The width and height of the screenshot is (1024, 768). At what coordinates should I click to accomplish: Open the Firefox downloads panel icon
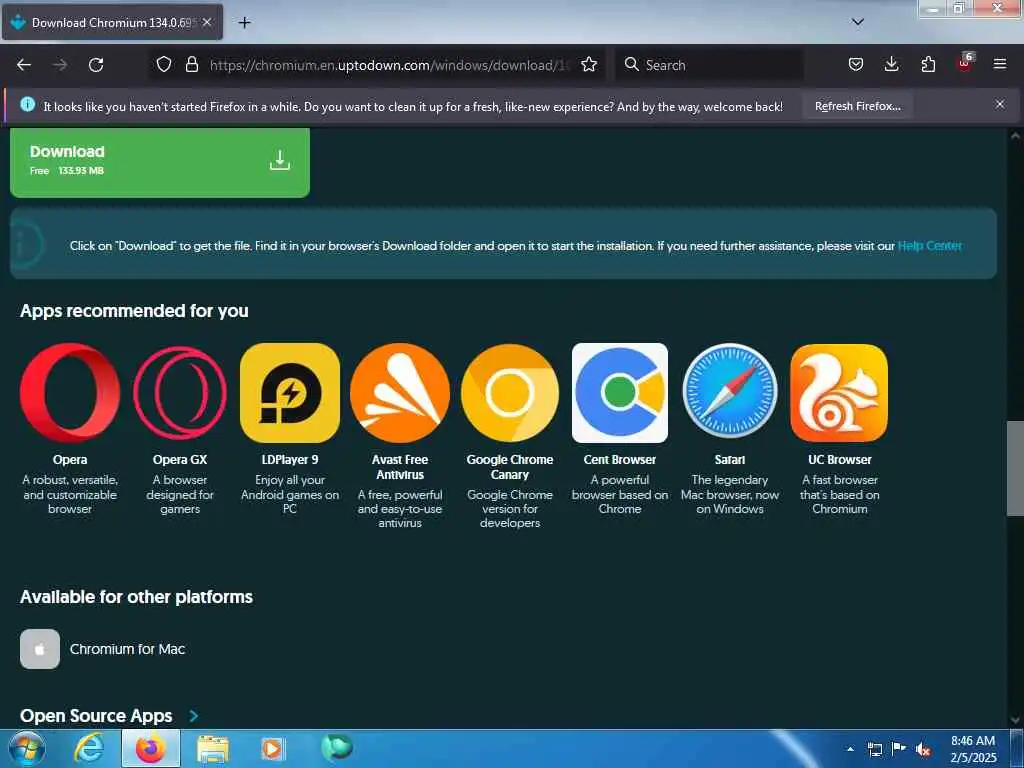(891, 65)
